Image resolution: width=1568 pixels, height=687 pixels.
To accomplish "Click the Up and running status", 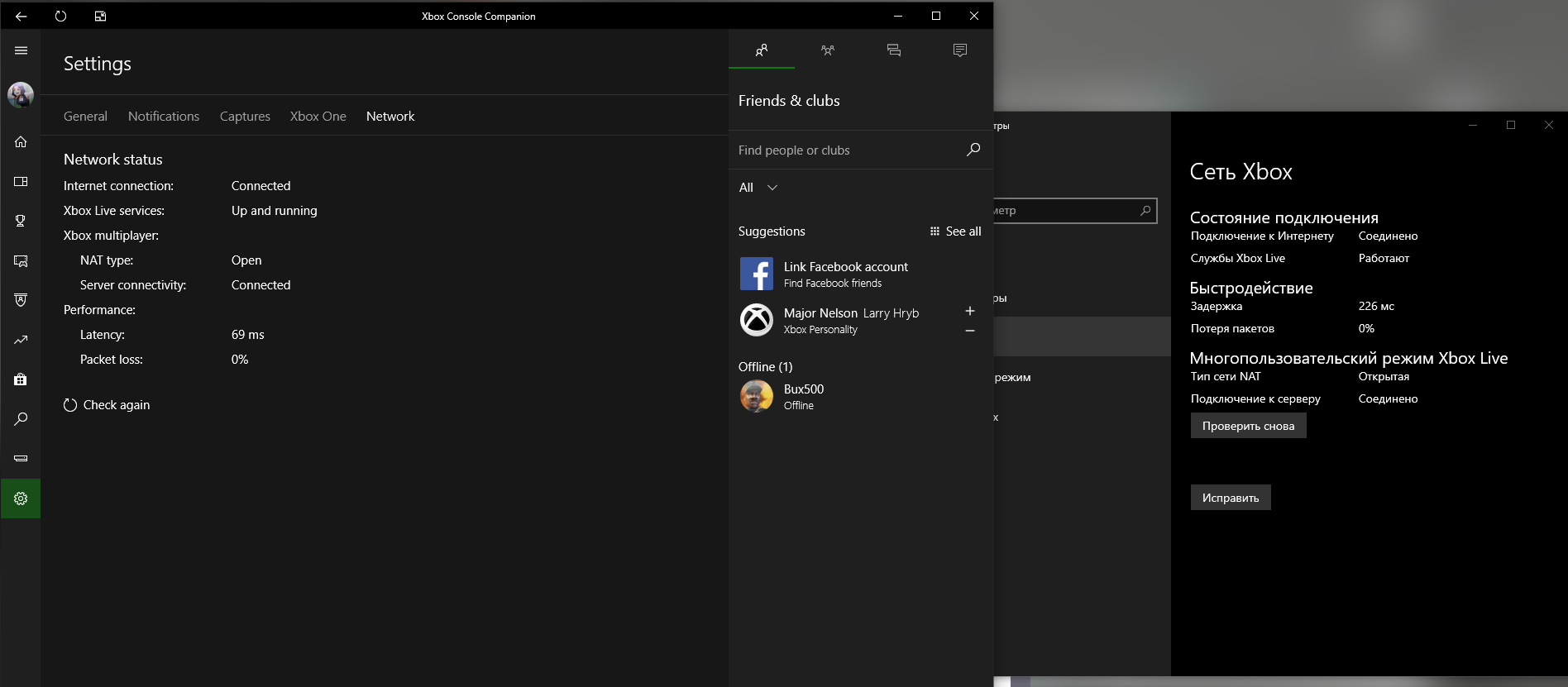I will click(275, 211).
